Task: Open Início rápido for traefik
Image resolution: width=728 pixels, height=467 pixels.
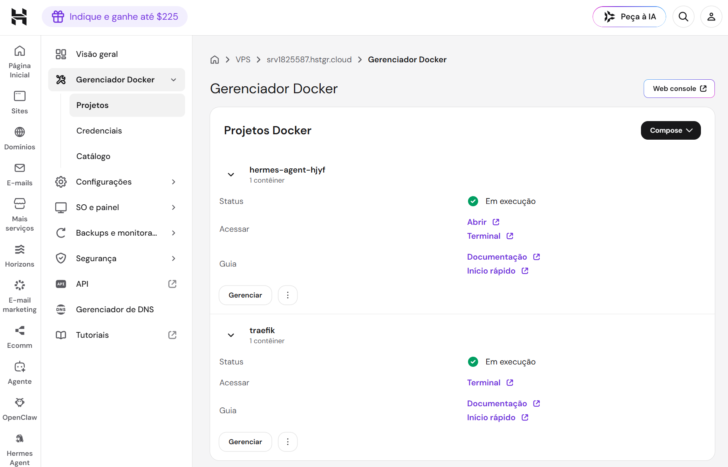Action: [x=498, y=417]
